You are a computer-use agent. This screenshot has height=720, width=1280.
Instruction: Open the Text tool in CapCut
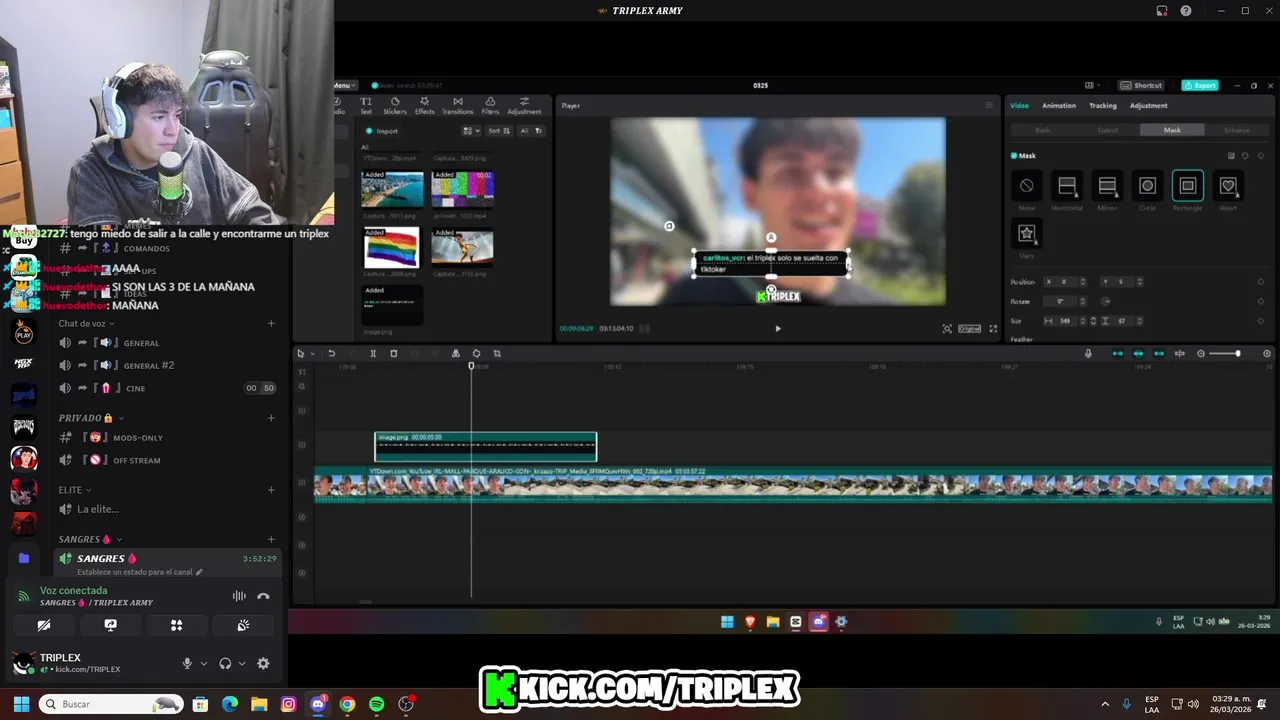(x=366, y=105)
